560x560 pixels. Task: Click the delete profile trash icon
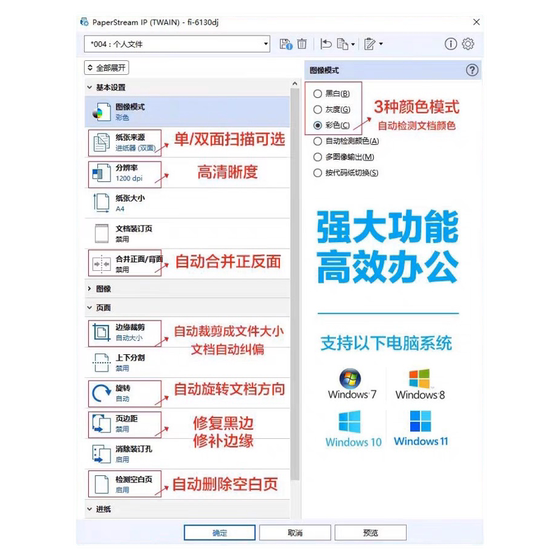[302, 44]
